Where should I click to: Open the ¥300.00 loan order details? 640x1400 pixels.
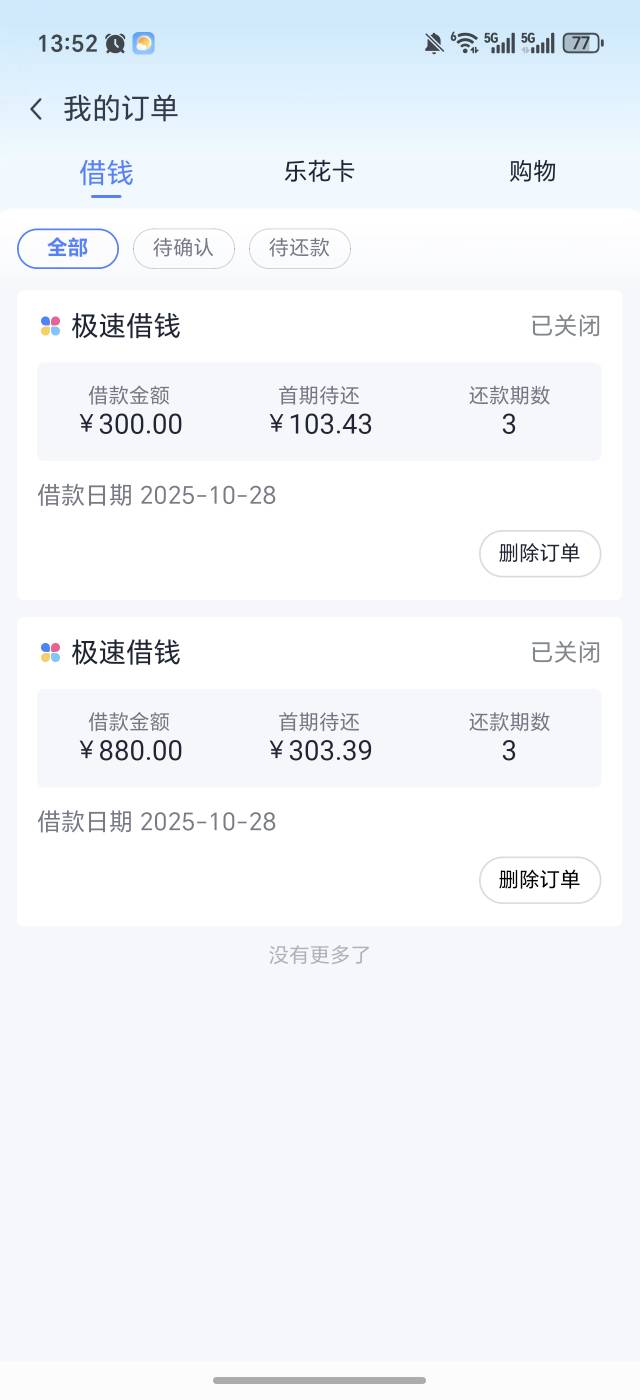(319, 411)
